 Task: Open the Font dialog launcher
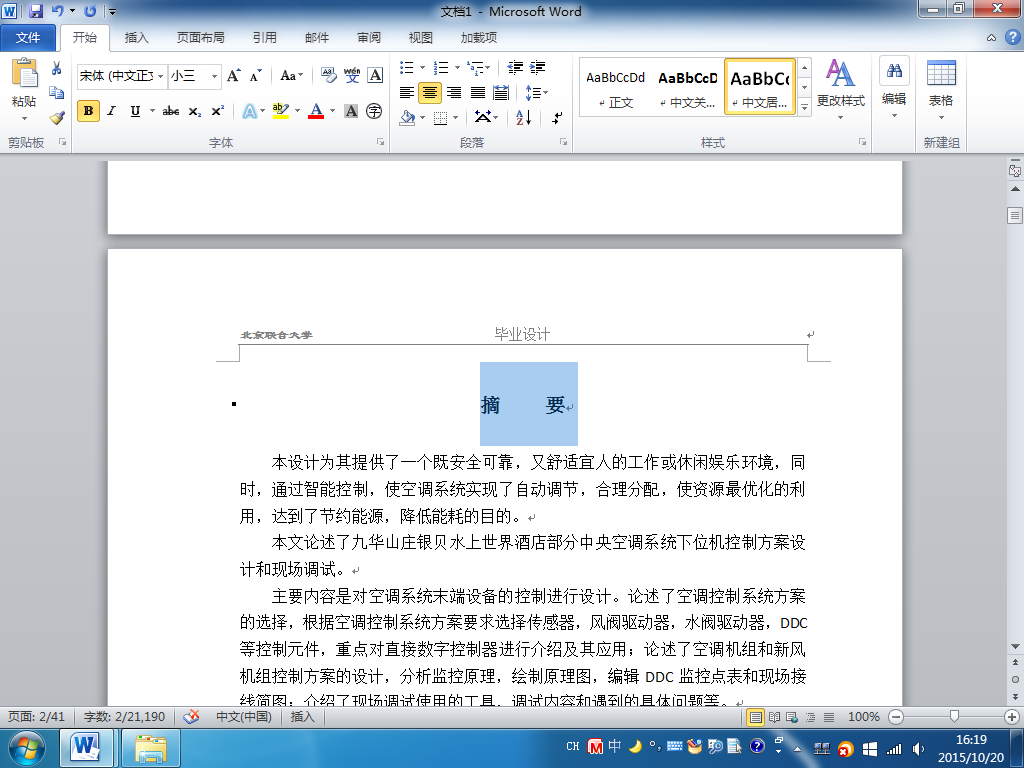(381, 142)
